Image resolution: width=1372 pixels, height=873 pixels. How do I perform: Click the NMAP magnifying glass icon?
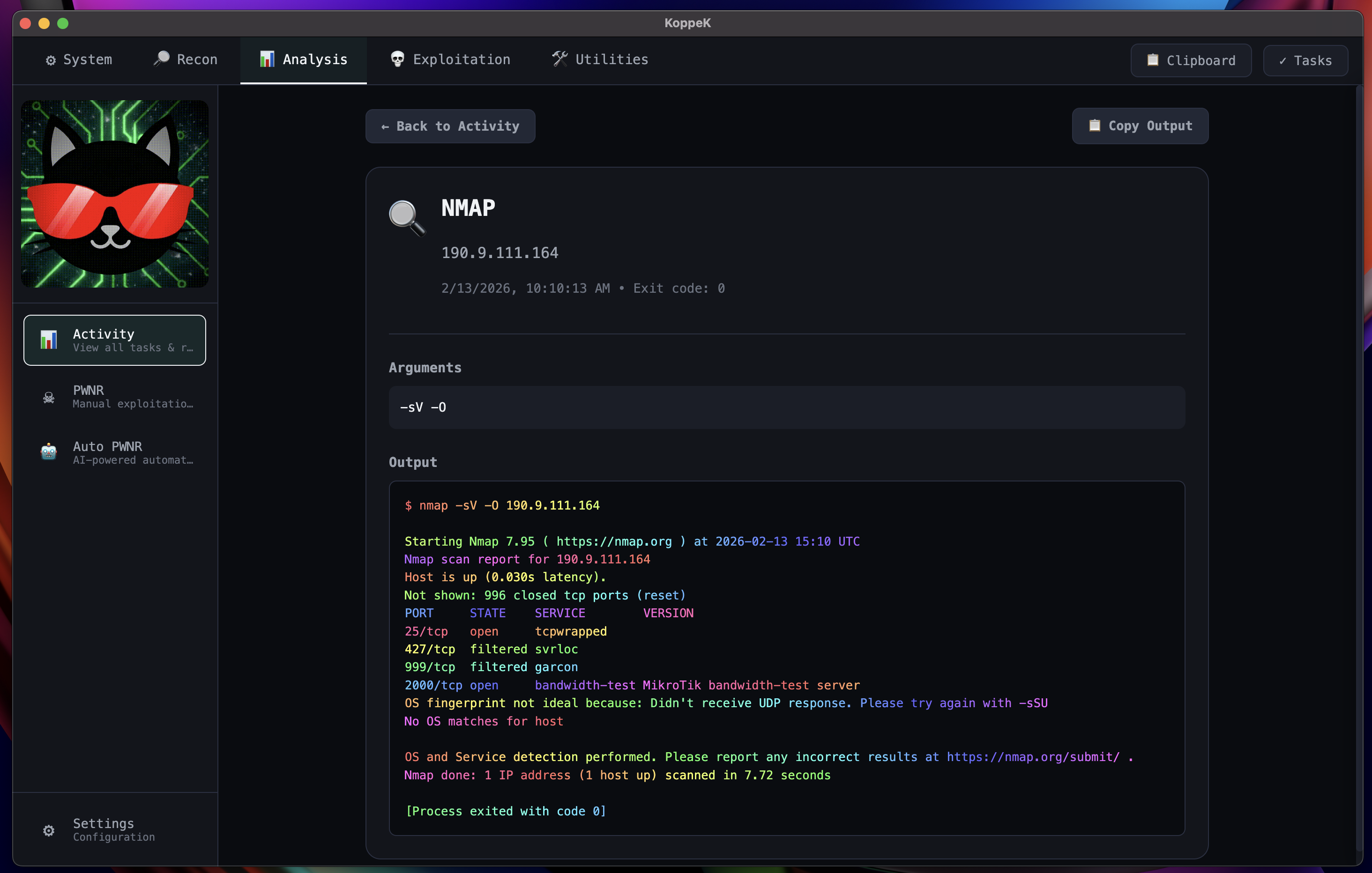[x=407, y=217]
